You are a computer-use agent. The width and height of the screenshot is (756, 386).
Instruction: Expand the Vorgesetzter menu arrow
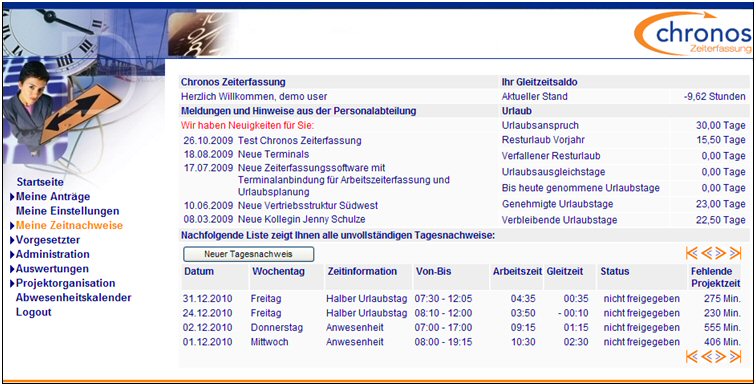coord(12,240)
